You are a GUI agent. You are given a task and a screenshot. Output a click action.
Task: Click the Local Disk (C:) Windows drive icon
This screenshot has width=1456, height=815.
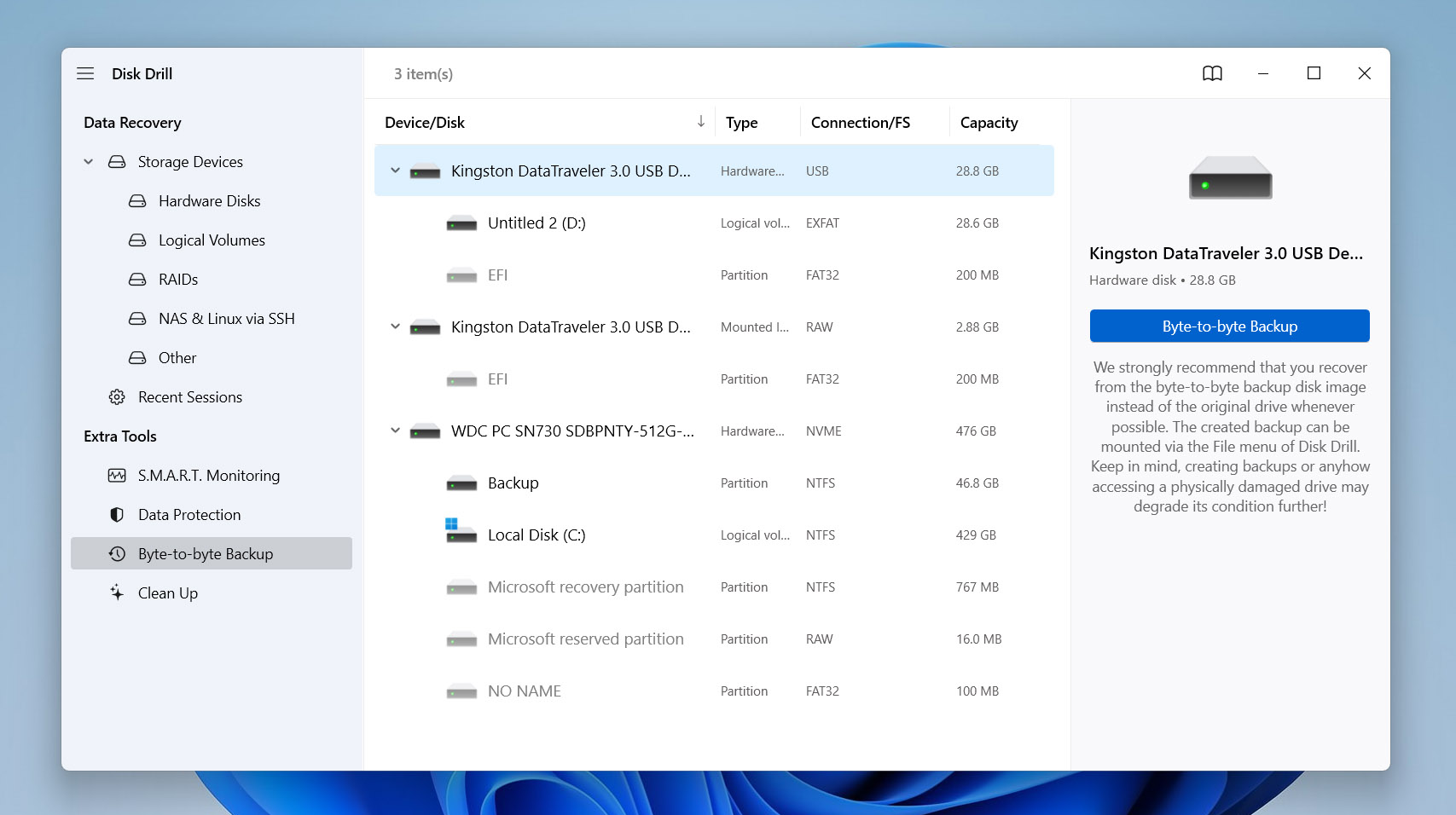tap(461, 531)
